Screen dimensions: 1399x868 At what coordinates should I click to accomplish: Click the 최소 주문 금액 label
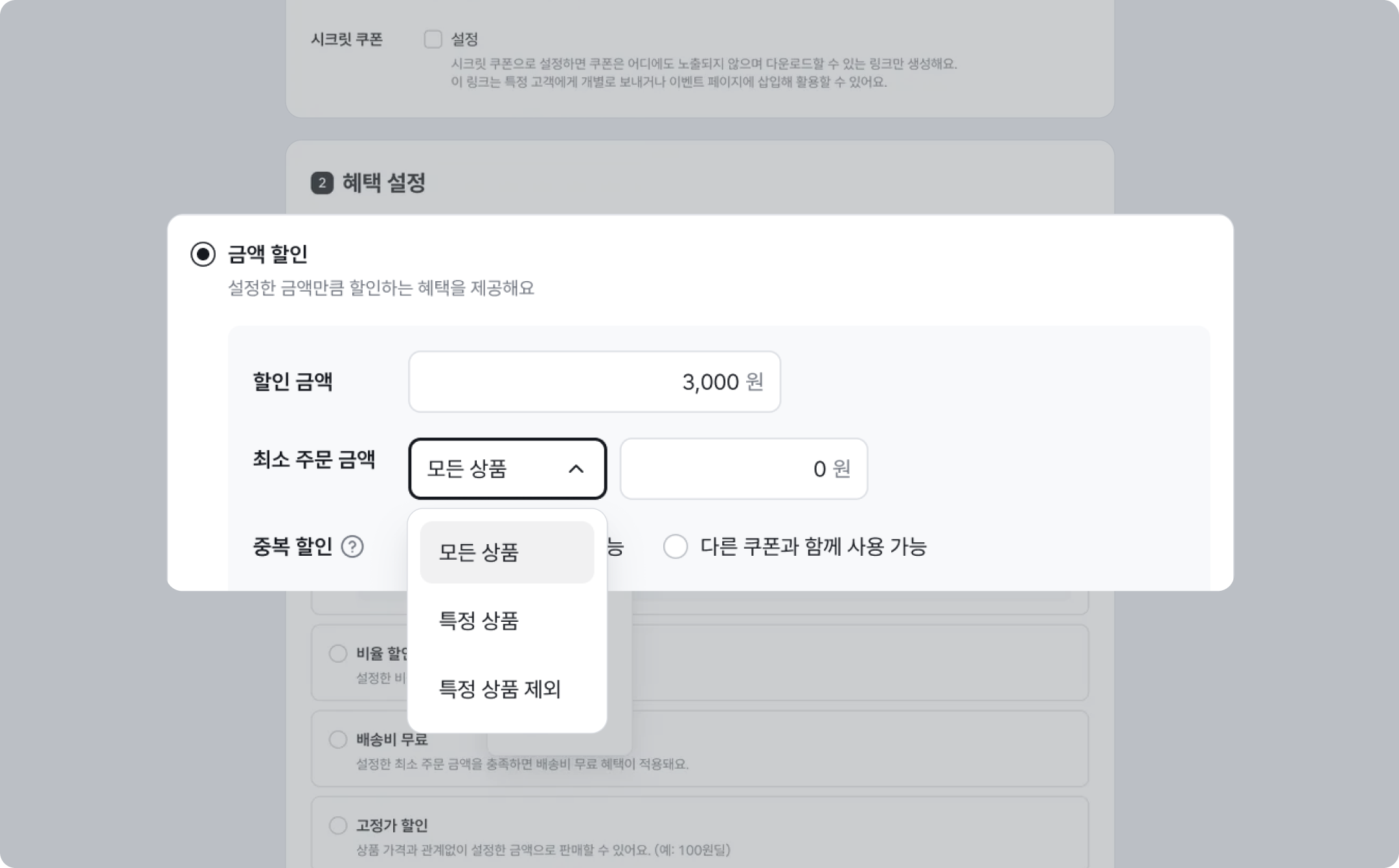pos(313,459)
